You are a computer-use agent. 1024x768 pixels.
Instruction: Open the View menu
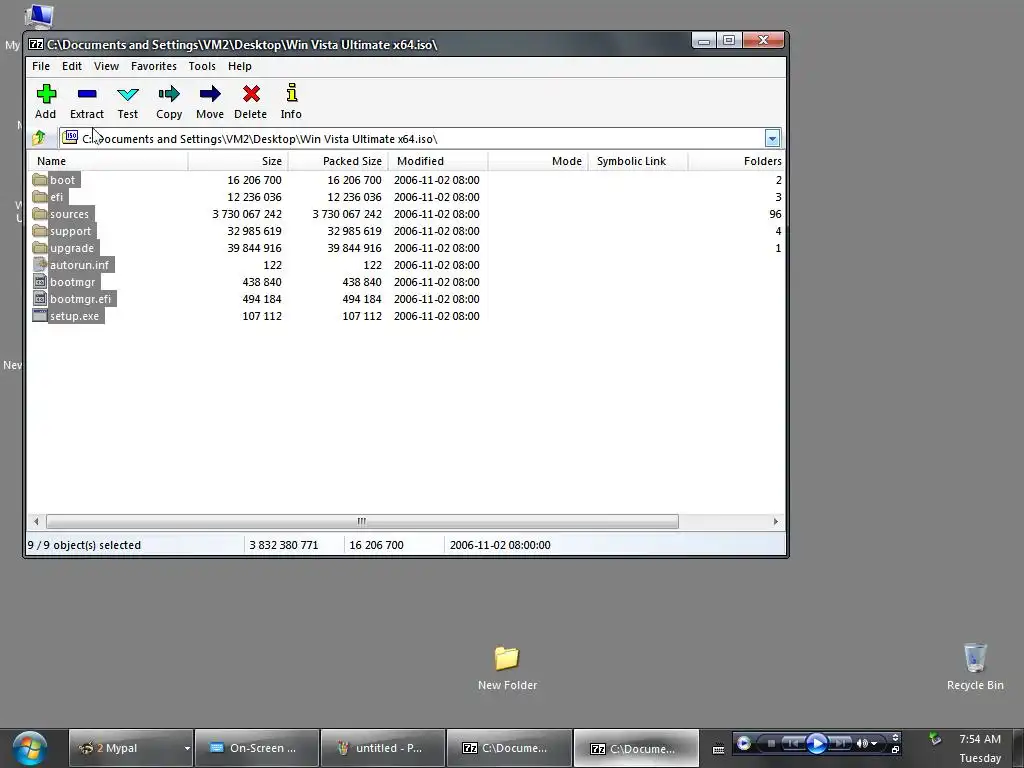coord(106,66)
